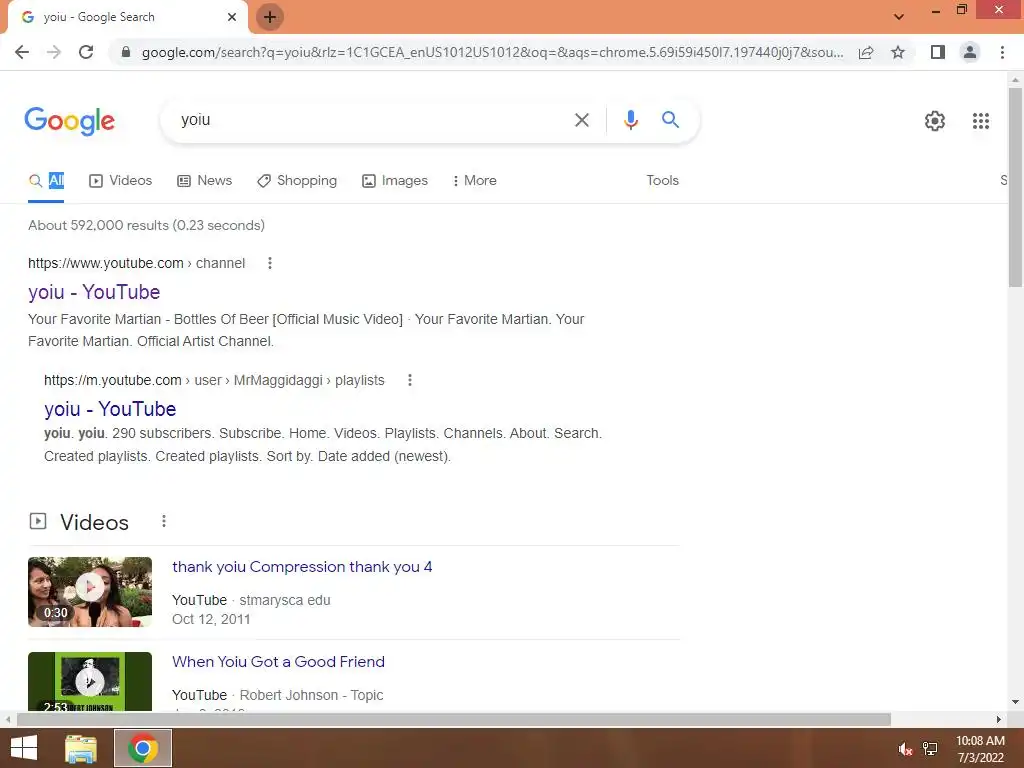Click the 'https://www.youtube.com › channel' breadcrumb
Screen dimensions: 1024x768
[x=136, y=263]
